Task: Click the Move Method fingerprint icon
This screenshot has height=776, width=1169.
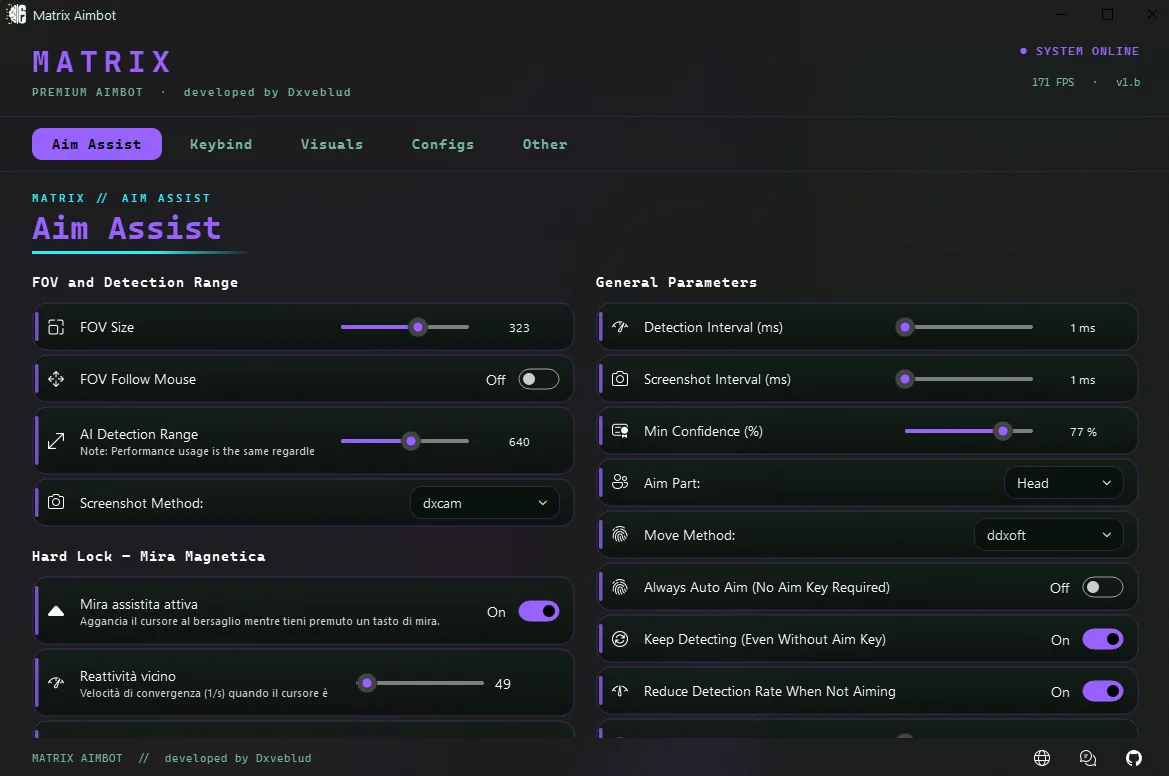Action: (620, 534)
